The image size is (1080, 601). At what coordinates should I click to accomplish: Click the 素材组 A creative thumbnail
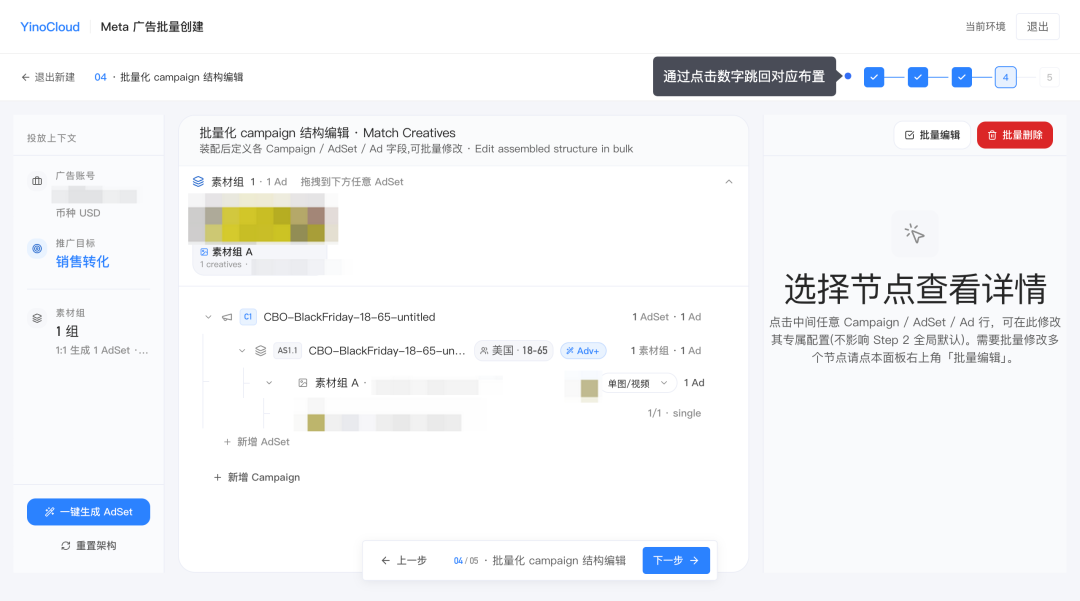pos(263,218)
